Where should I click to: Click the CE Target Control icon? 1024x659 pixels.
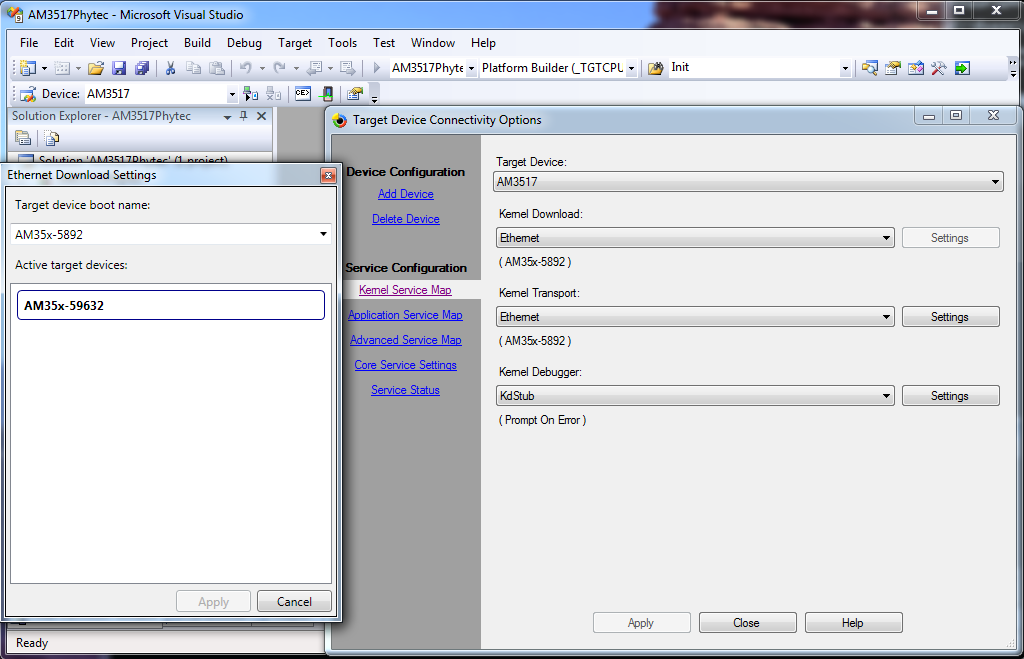tap(303, 93)
